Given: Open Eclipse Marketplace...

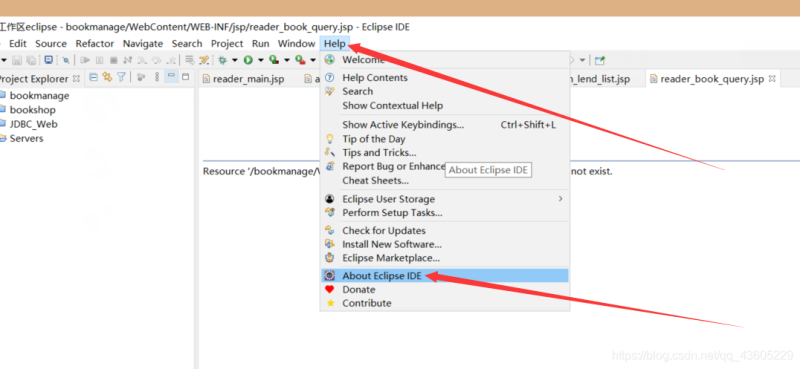Looking at the screenshot, I should point(444,258).
